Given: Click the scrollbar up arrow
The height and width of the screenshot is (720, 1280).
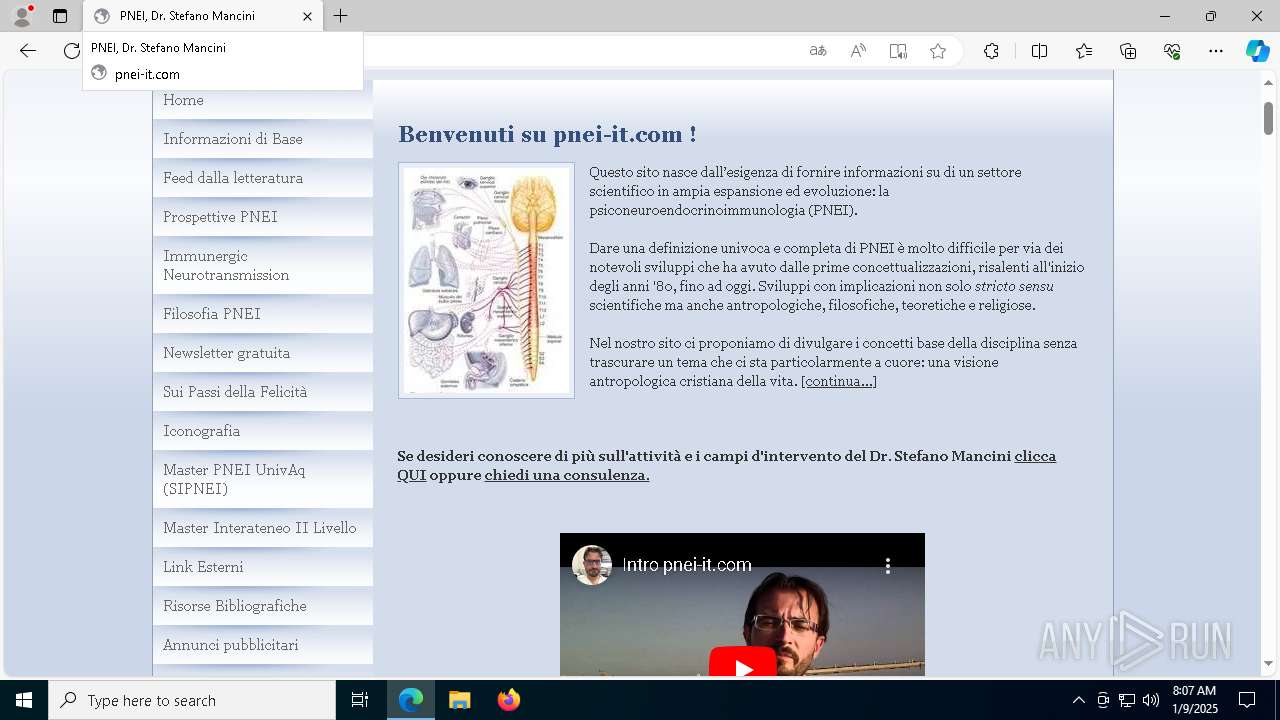Looking at the screenshot, I should tap(1268, 82).
